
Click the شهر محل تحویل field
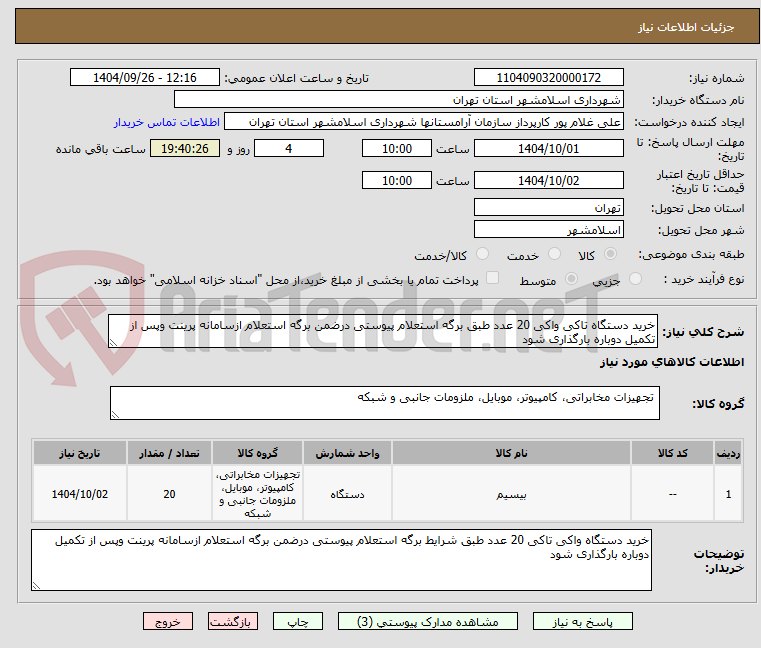click(x=548, y=230)
